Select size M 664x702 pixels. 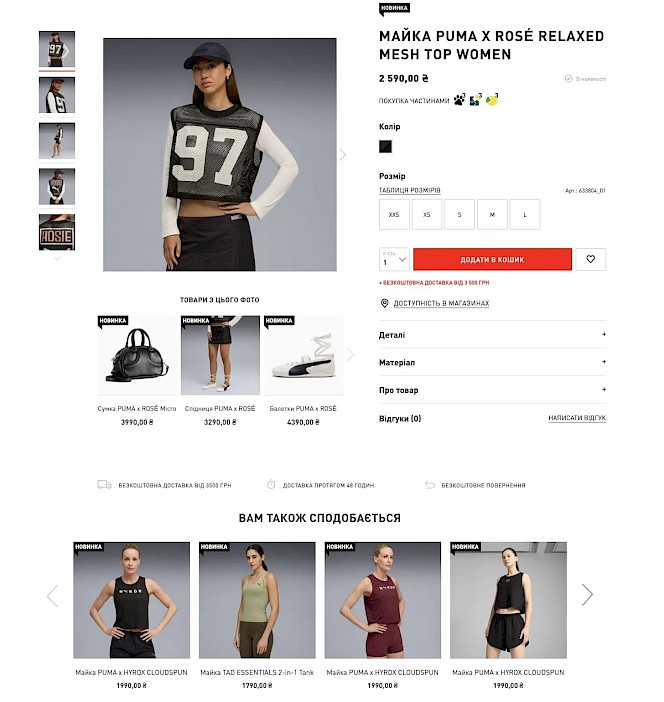click(492, 214)
